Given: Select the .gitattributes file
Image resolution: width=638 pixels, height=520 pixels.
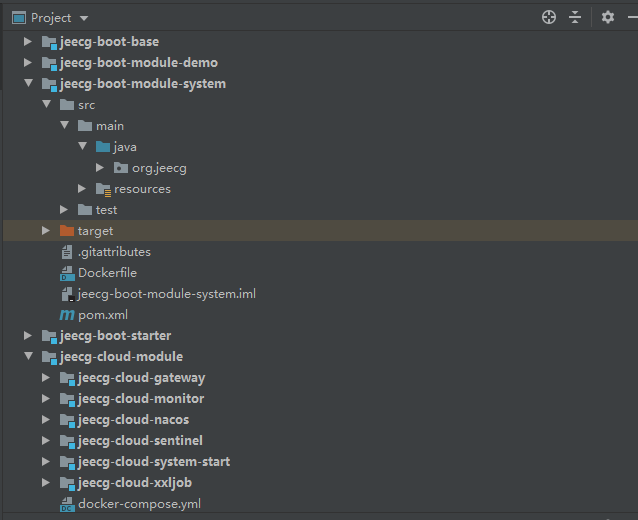Looking at the screenshot, I should tap(113, 252).
